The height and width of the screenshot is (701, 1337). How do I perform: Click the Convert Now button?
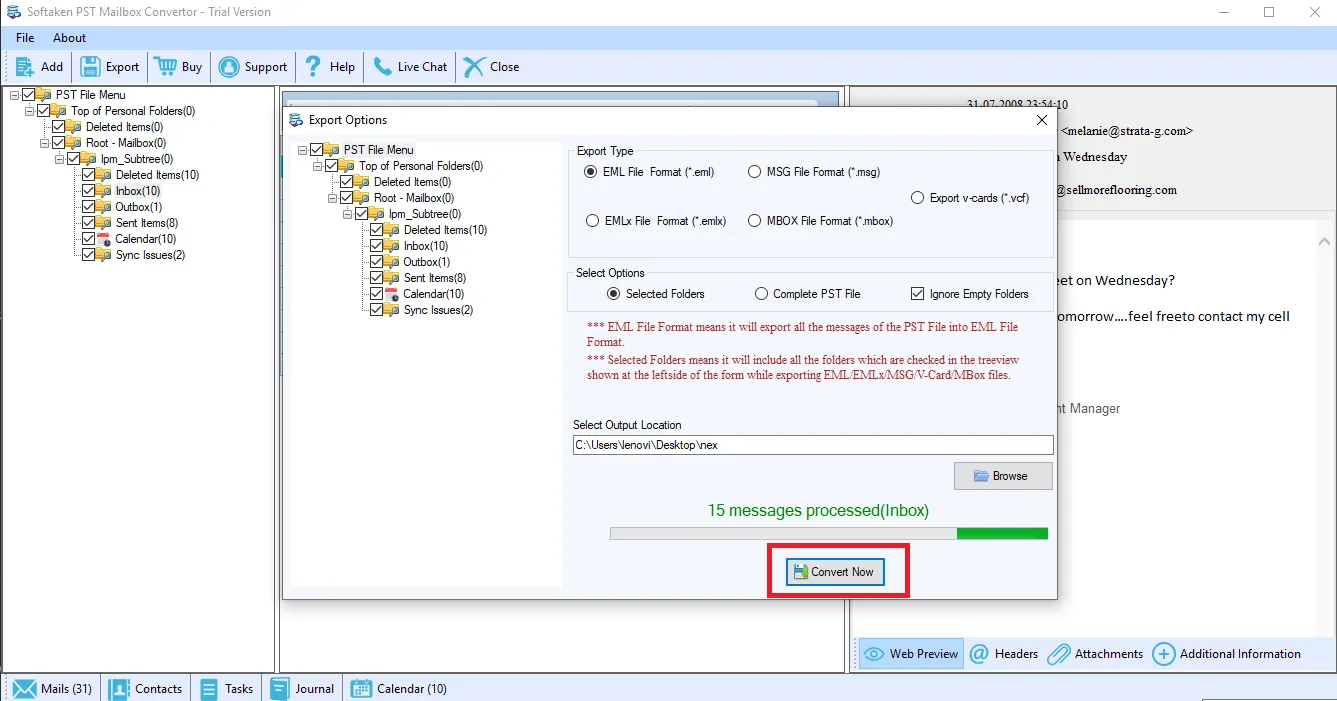tap(834, 572)
